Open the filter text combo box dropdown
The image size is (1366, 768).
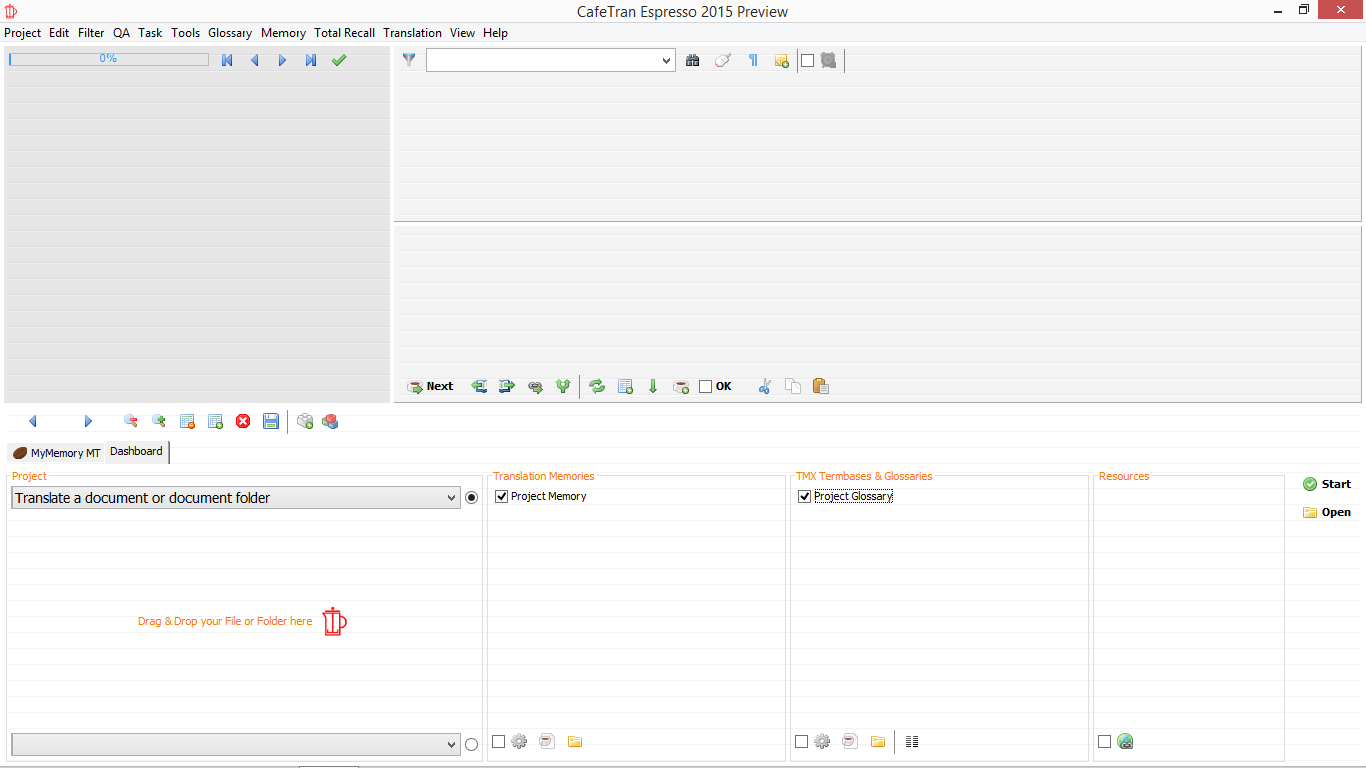667,61
